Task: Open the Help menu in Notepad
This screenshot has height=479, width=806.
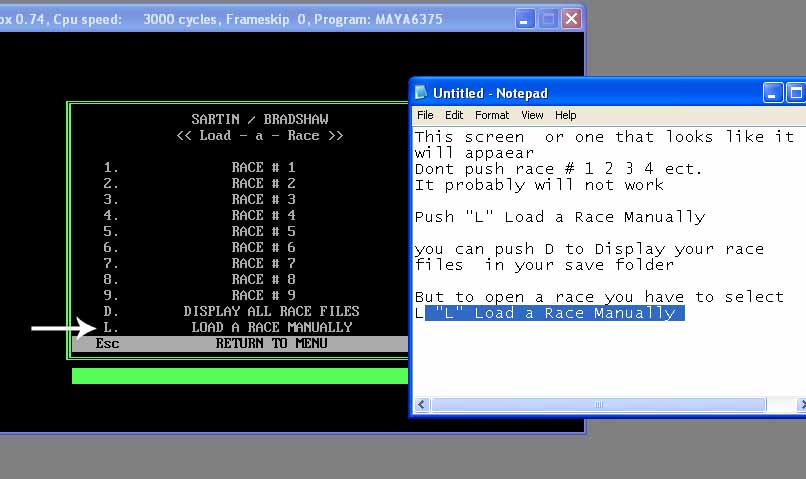Action: click(x=565, y=115)
